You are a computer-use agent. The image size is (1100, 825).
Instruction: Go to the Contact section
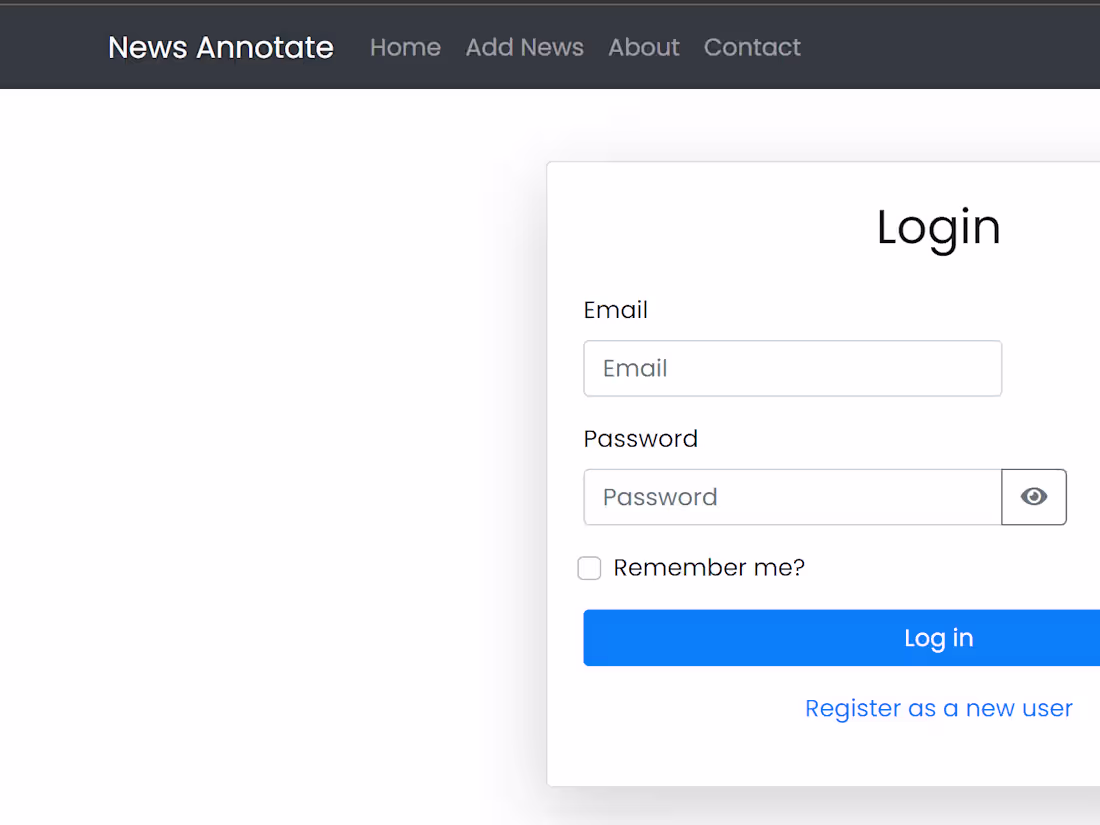752,47
